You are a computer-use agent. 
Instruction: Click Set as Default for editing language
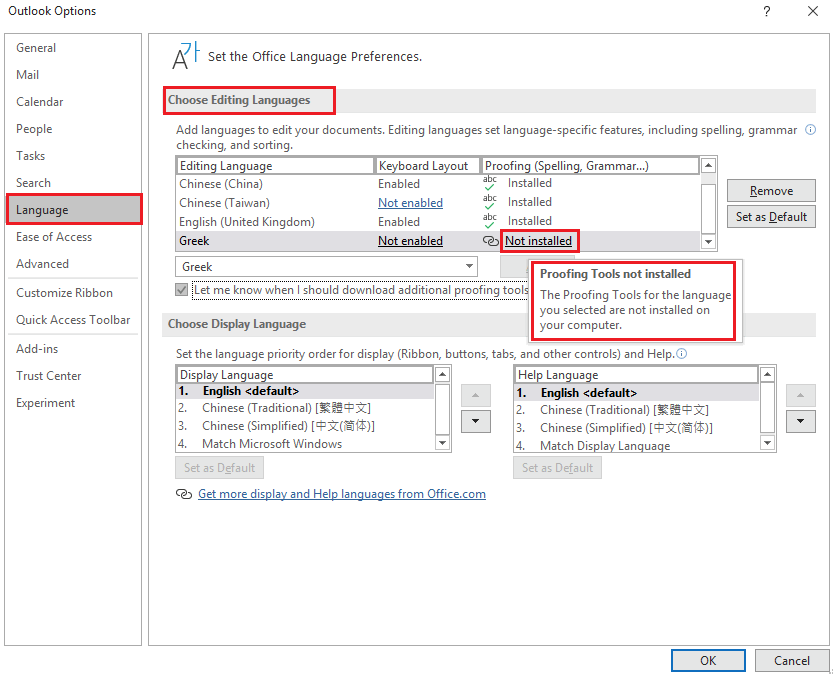(771, 217)
